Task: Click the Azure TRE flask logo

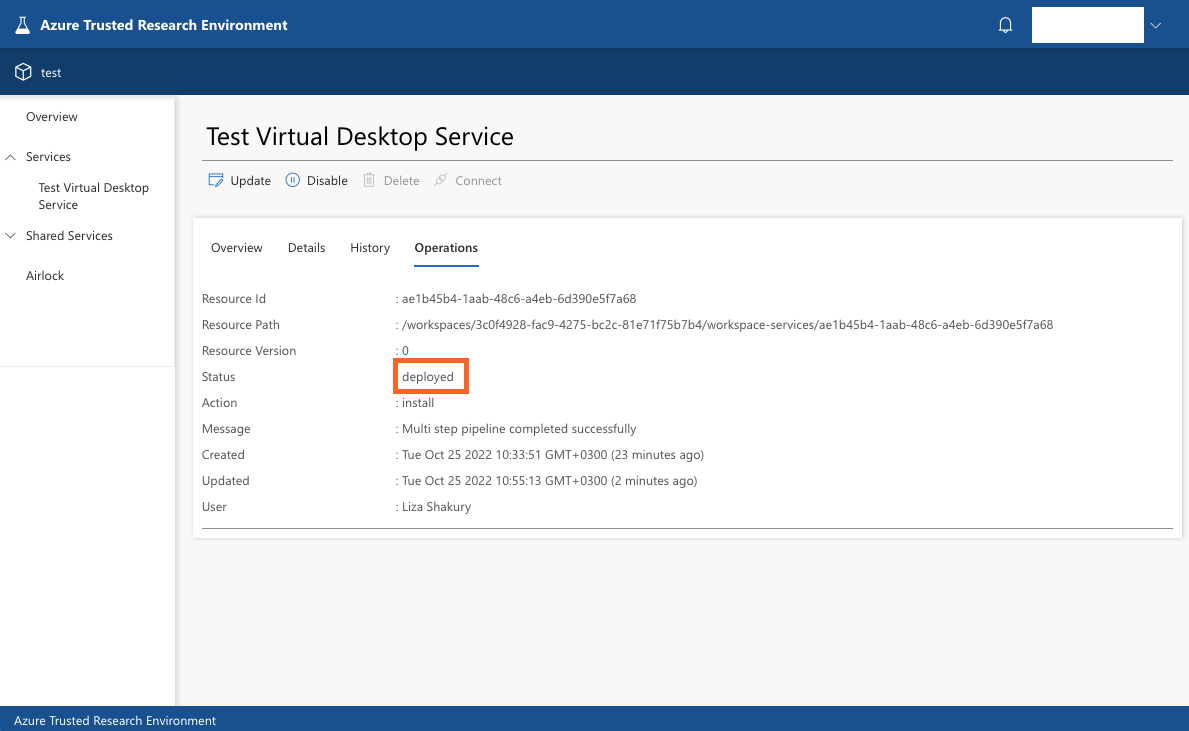Action: (22, 23)
